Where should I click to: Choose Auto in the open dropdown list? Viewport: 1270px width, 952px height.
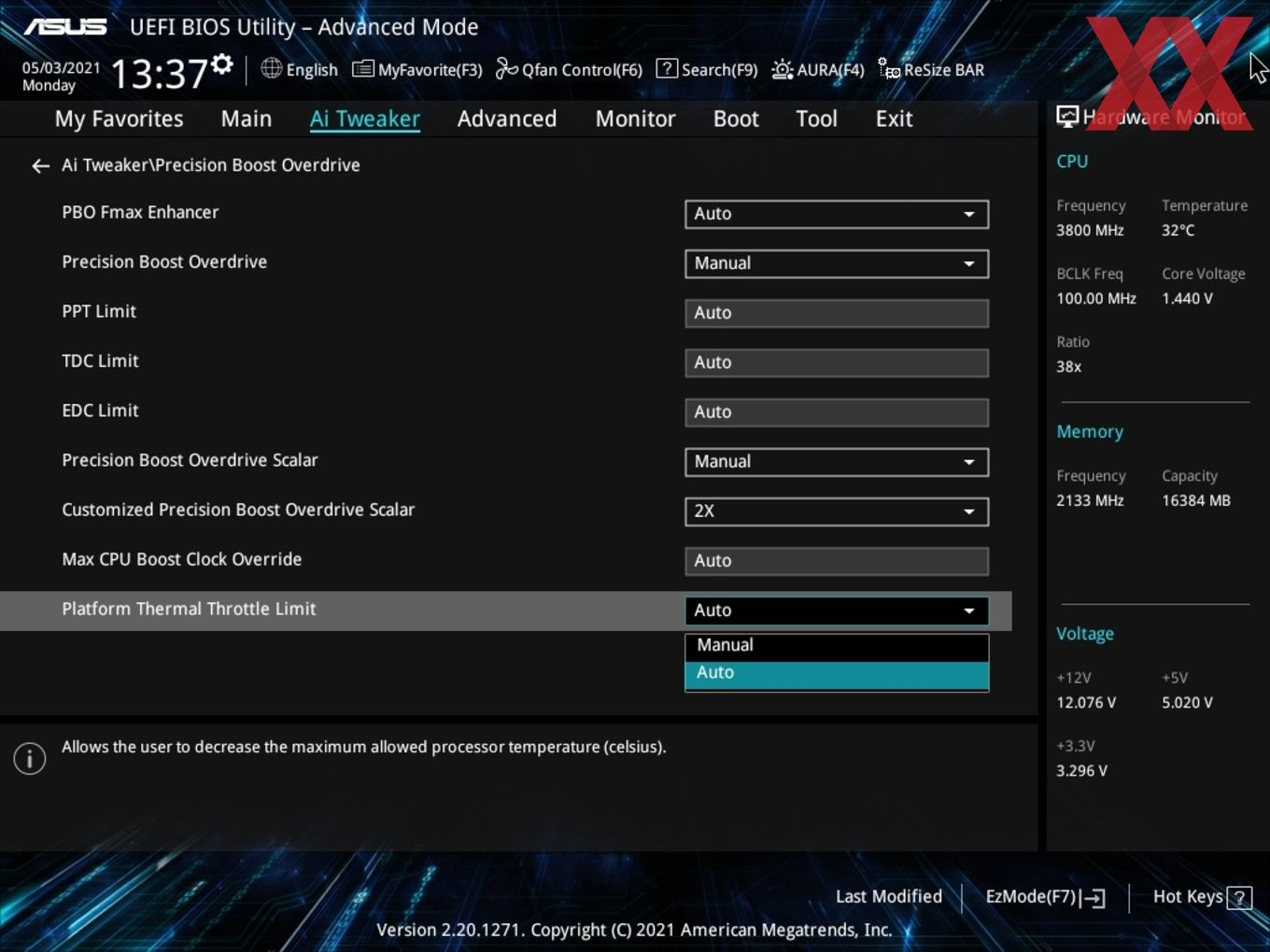pos(837,674)
